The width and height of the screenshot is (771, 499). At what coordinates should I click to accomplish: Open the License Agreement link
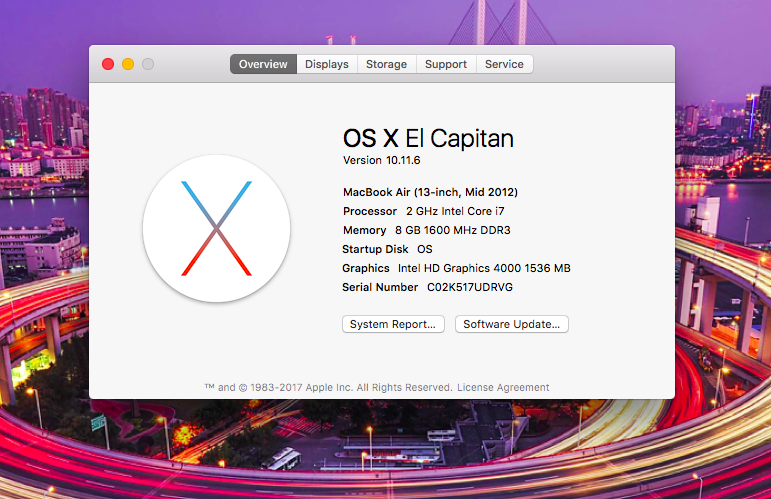click(503, 387)
